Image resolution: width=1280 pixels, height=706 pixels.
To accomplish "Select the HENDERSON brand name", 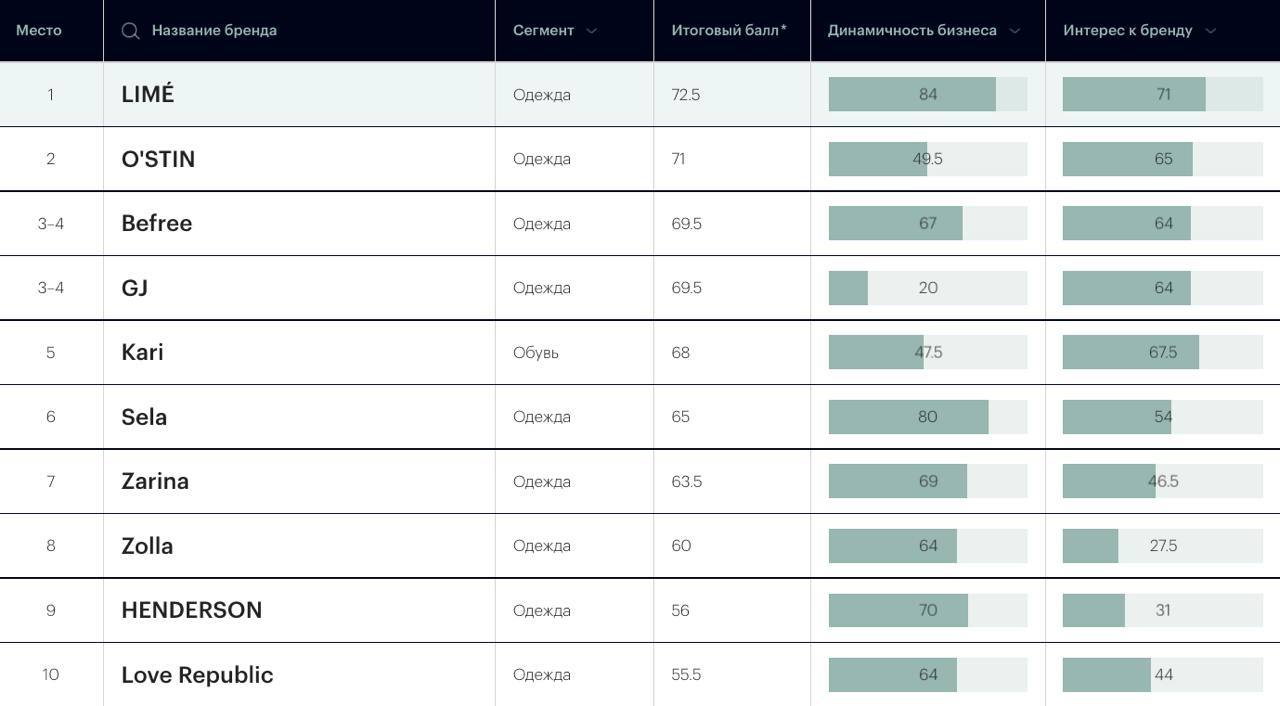I will click(192, 610).
